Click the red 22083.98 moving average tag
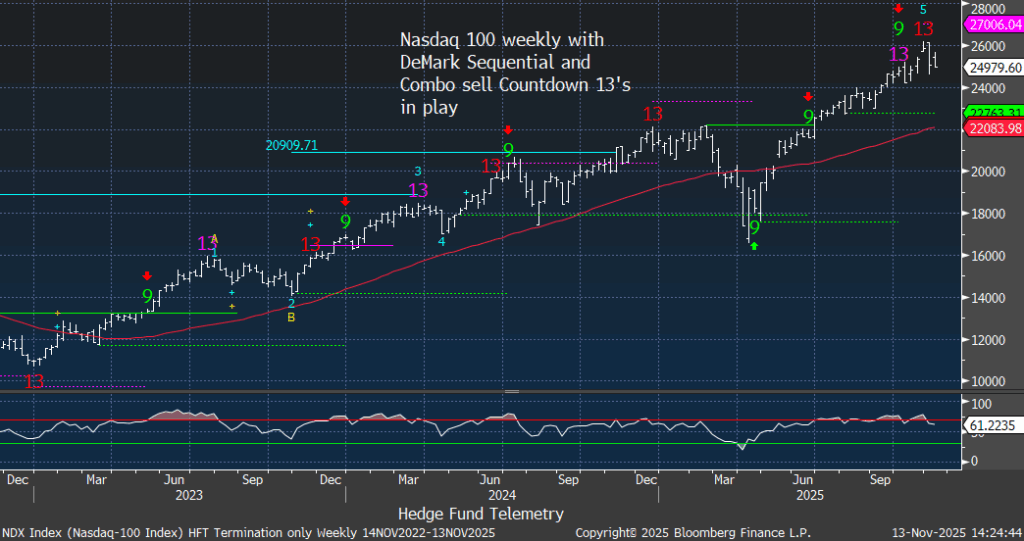Screen dimensions: 1024x541 point(994,128)
